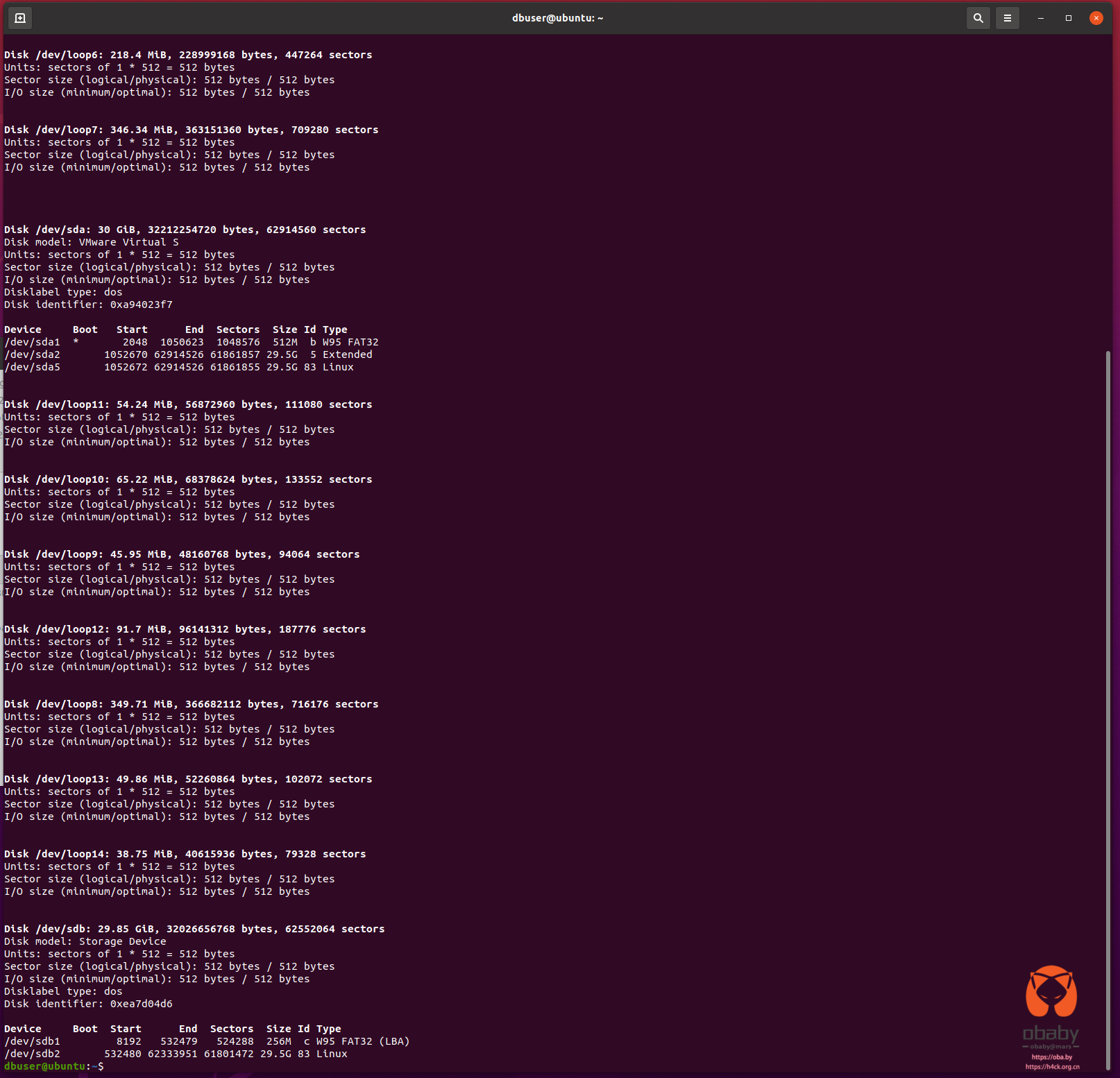
Task: Open the https://h4ck.org.cn link
Action: coord(1052,1067)
